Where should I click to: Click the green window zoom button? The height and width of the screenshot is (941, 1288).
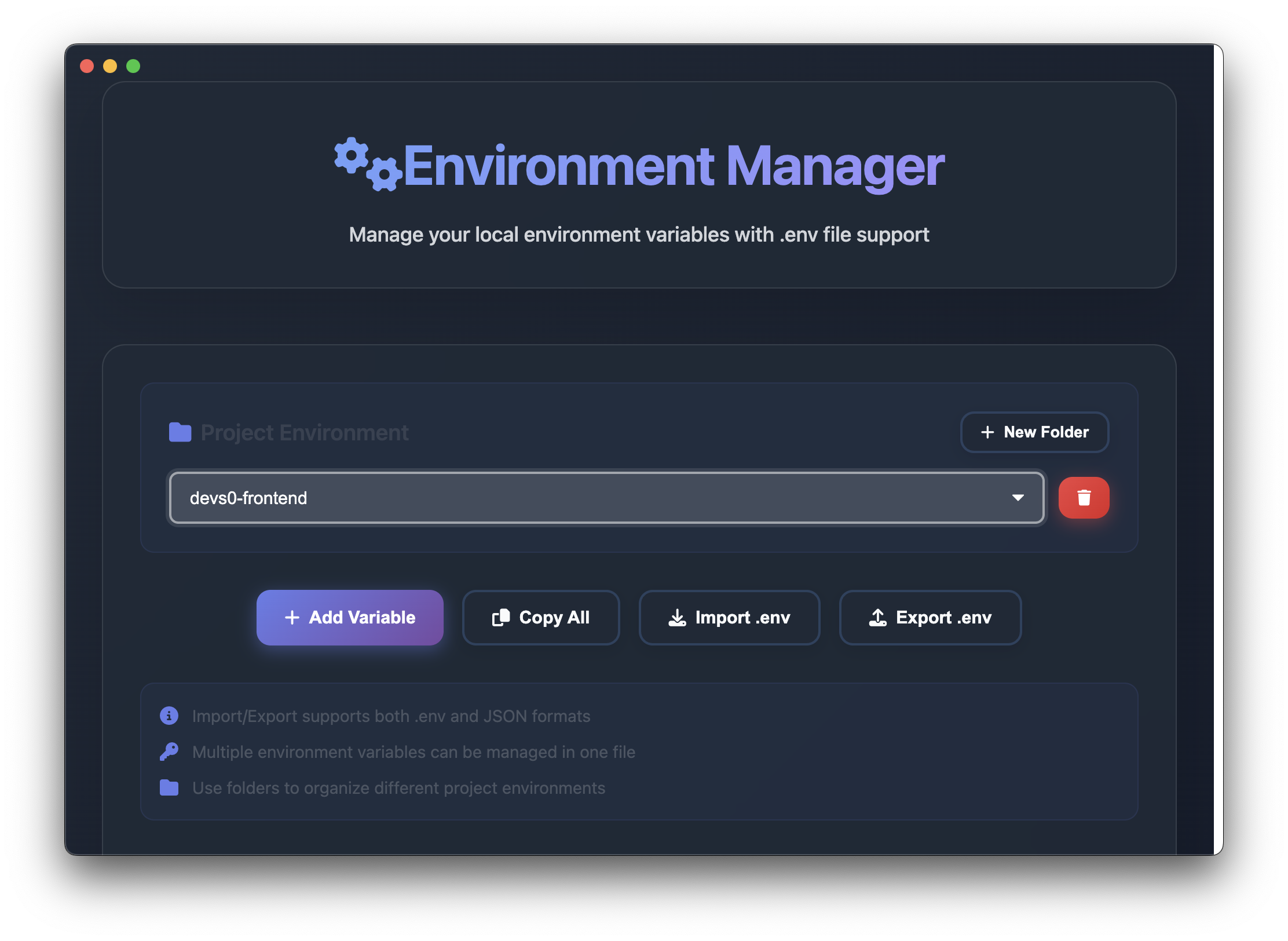pos(133,66)
